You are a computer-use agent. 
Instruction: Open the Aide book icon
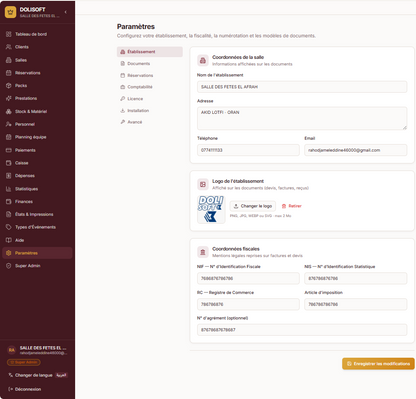(9, 240)
